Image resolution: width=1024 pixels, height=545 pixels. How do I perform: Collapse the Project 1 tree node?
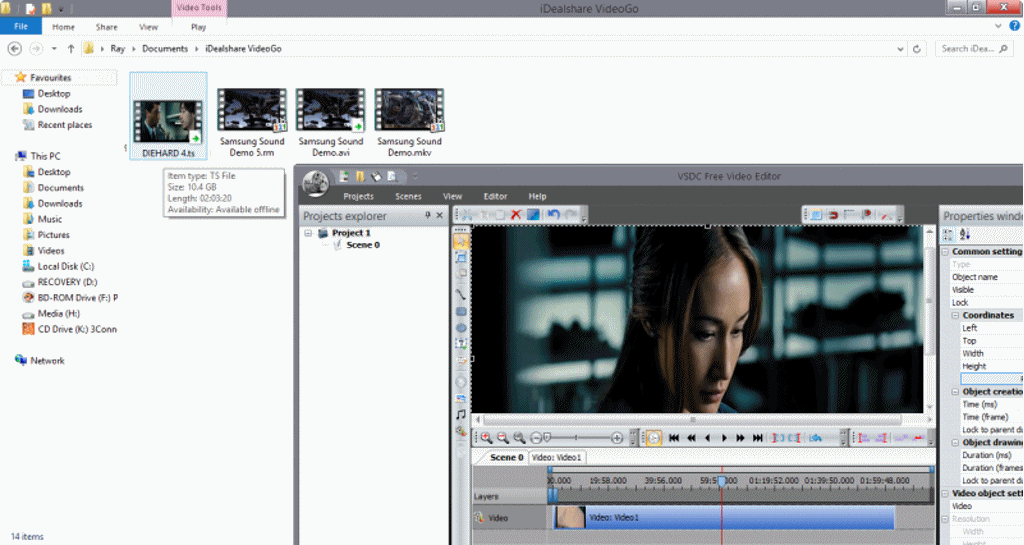coord(308,233)
